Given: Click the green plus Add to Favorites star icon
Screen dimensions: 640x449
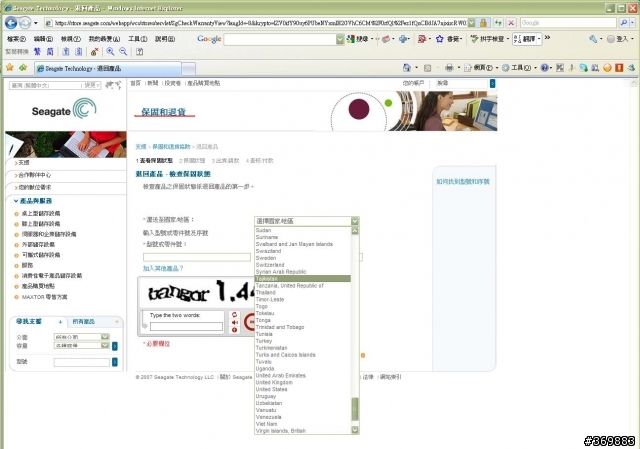Looking at the screenshot, I should [x=23, y=68].
